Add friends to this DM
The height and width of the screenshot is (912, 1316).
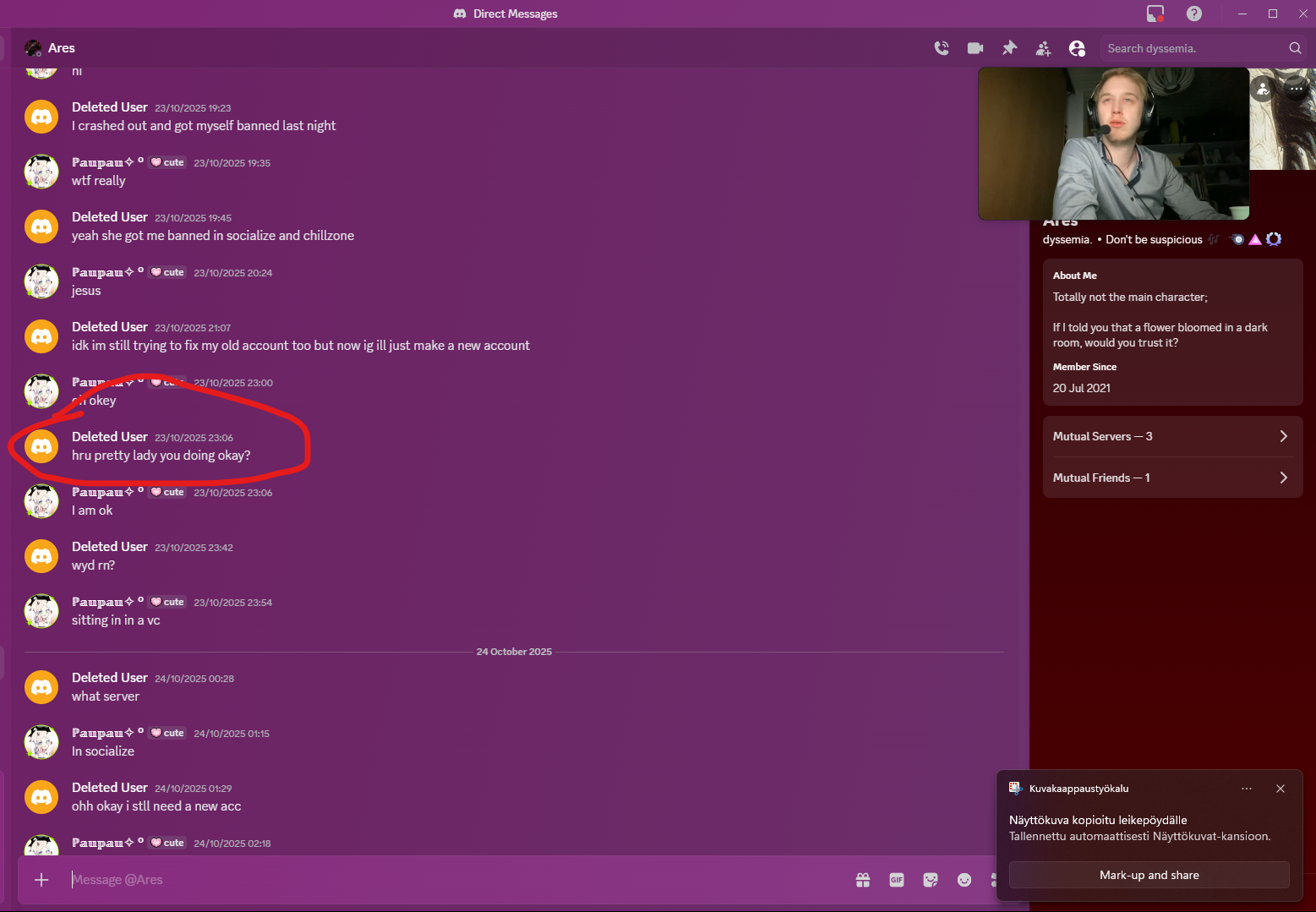(1043, 48)
